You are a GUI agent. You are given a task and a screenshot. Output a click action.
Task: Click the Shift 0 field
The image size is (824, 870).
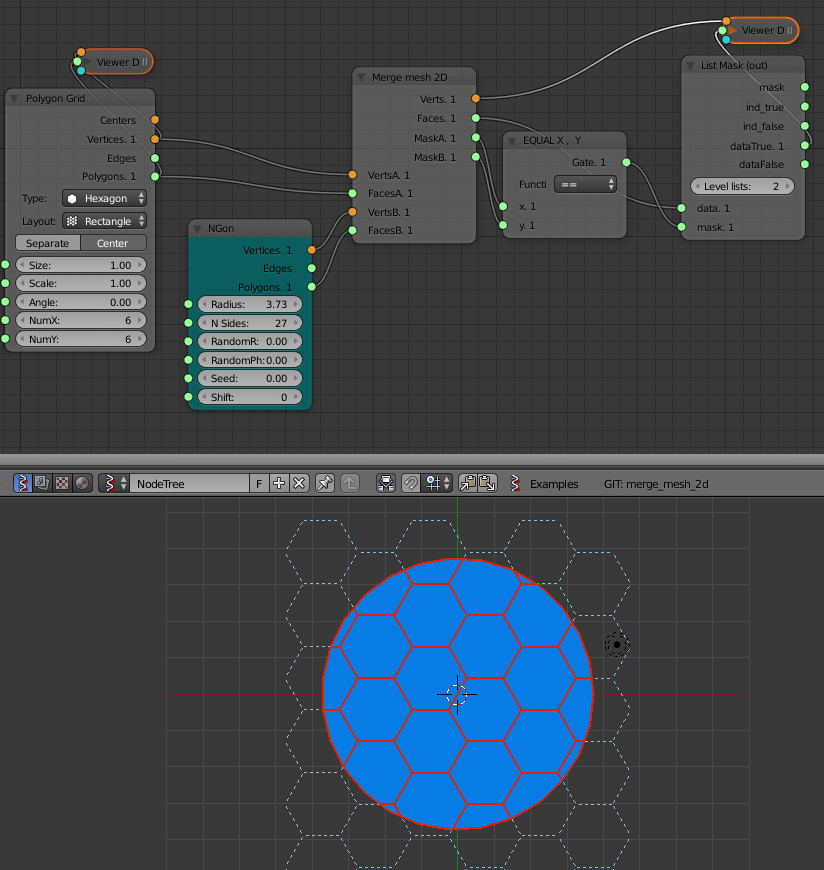(x=250, y=397)
